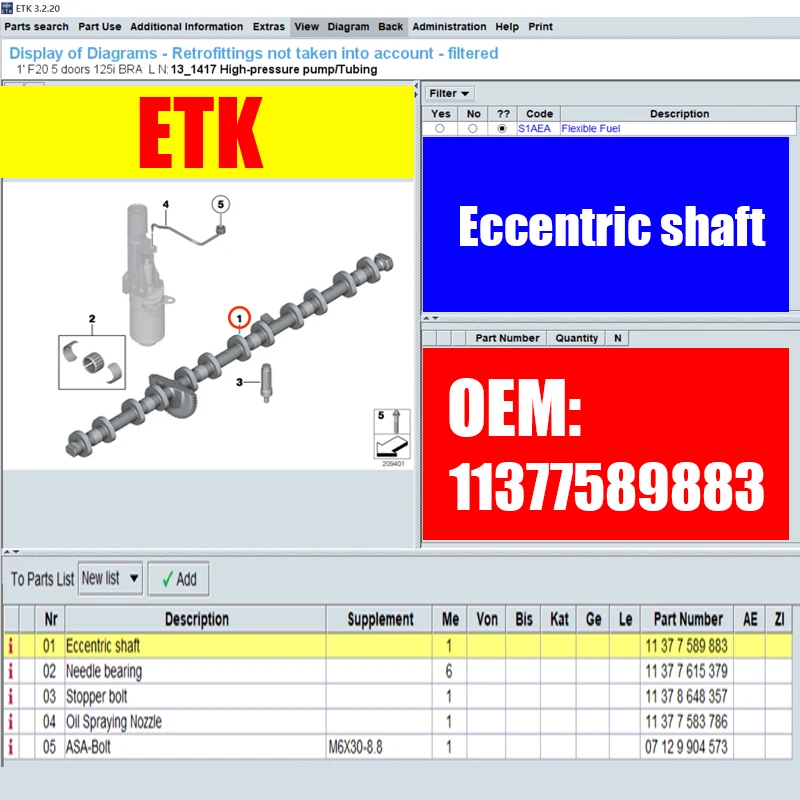Open the Help menu
800x800 pixels.
pyautogui.click(x=507, y=27)
